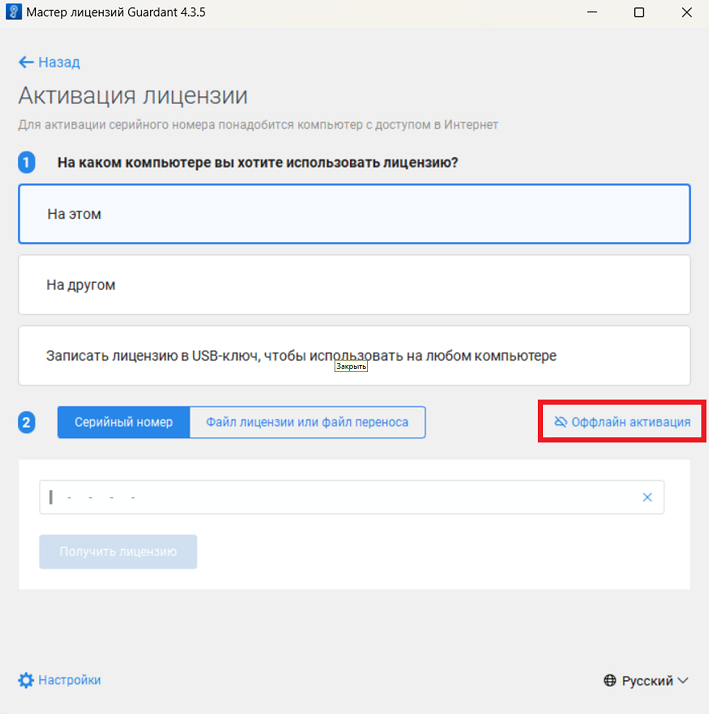Open the Оффлайн активация link
The image size is (709, 714).
pos(630,422)
